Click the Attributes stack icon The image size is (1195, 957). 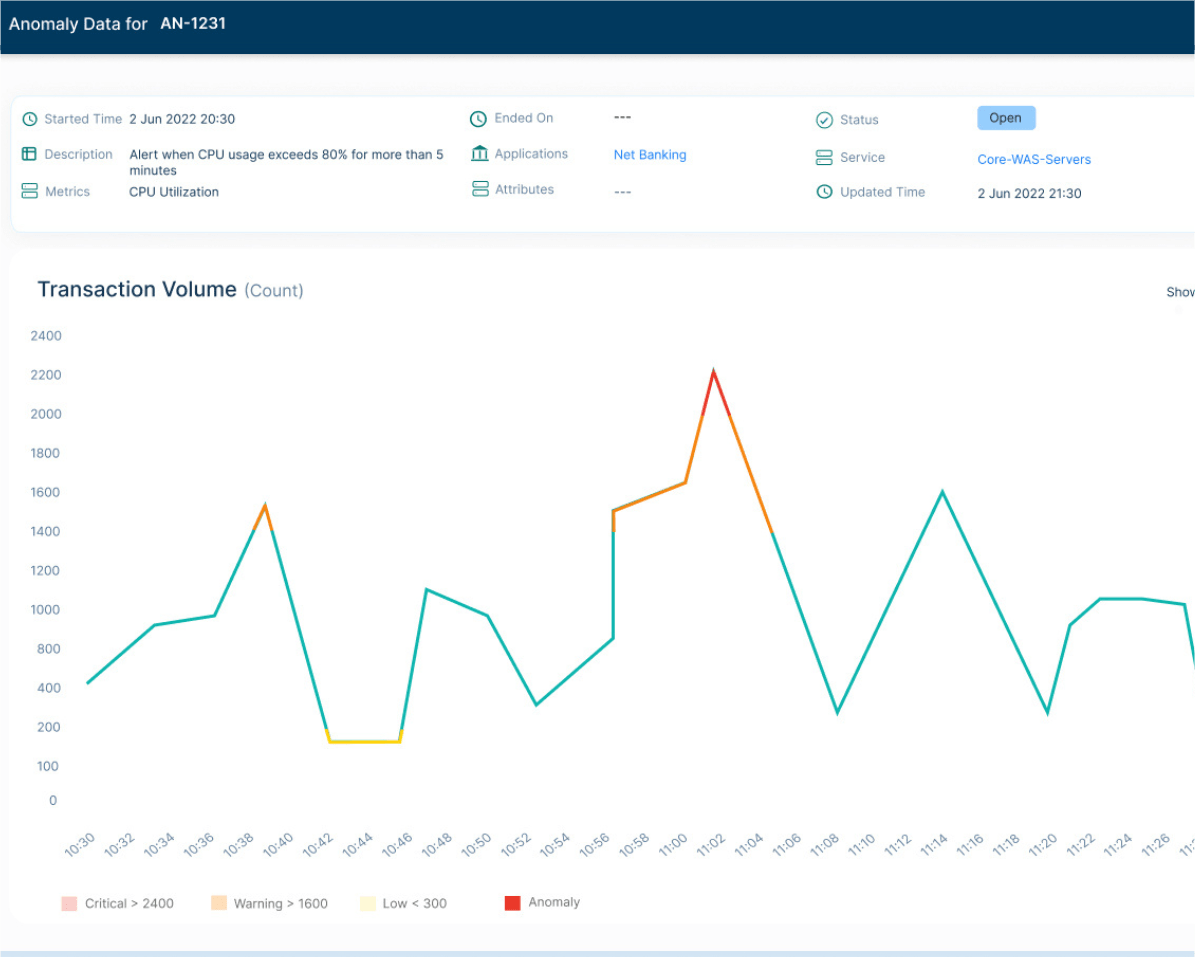pyautogui.click(x=480, y=189)
